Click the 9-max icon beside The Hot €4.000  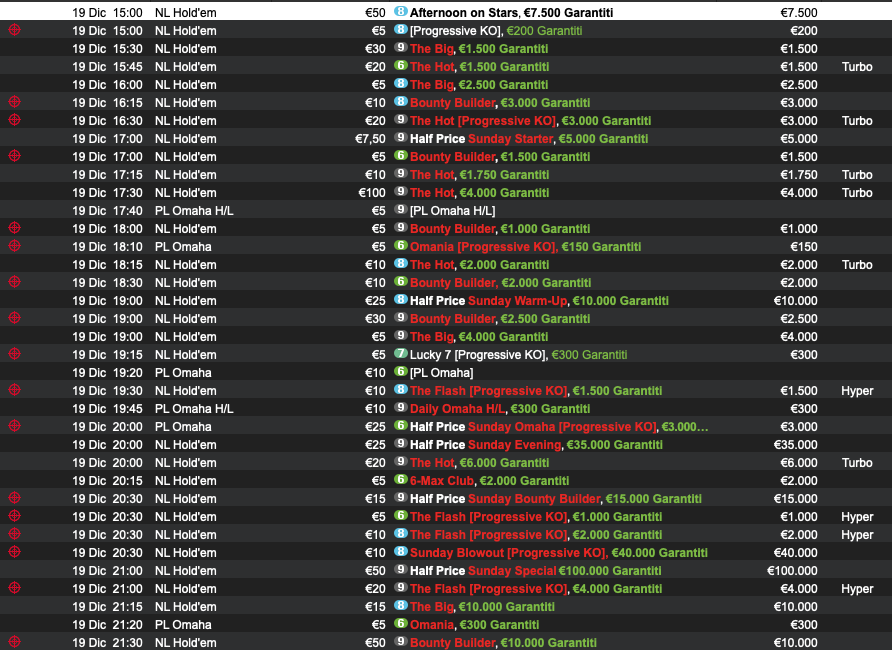click(400, 192)
